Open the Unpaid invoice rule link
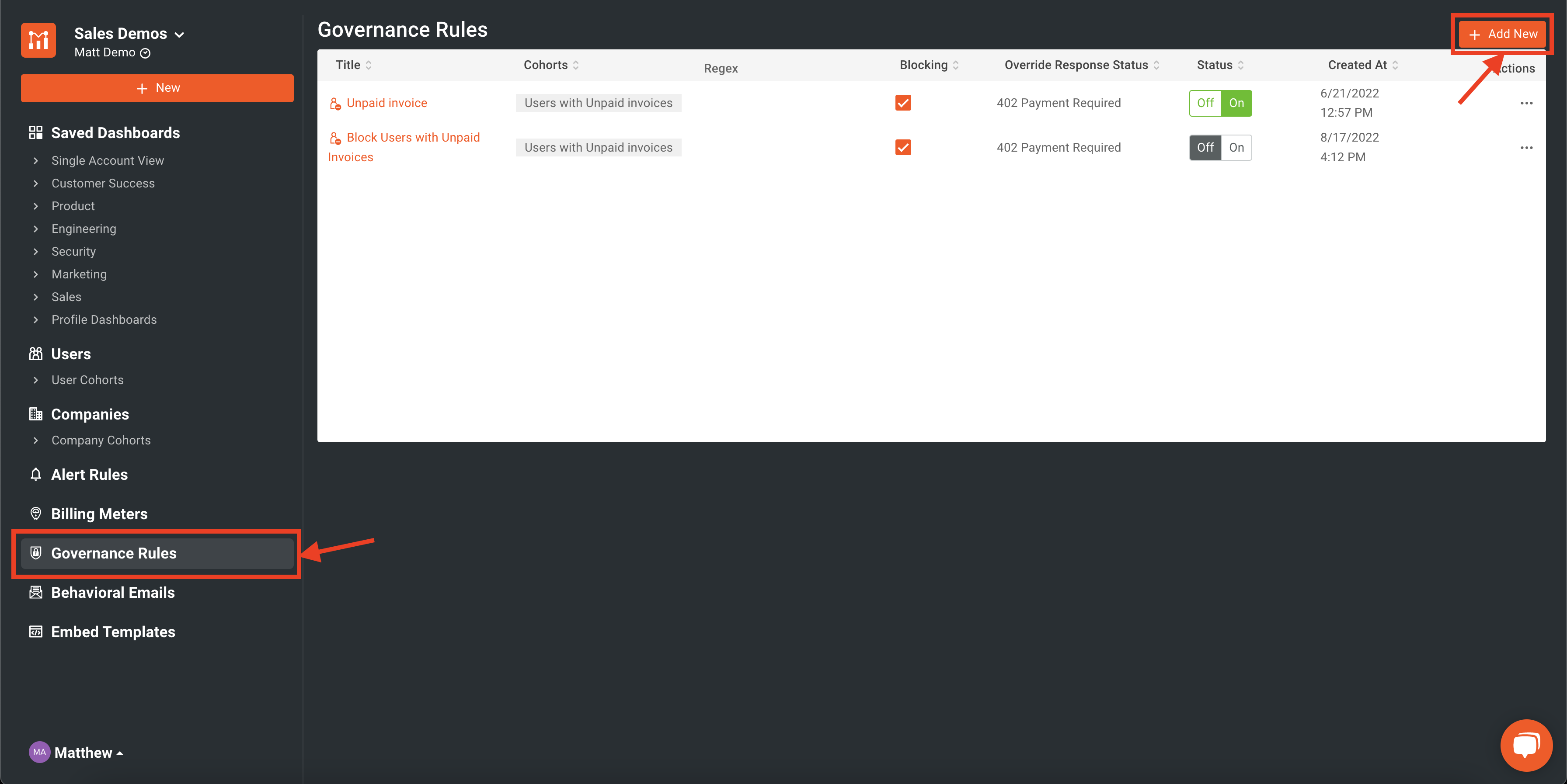The image size is (1567, 784). point(387,103)
